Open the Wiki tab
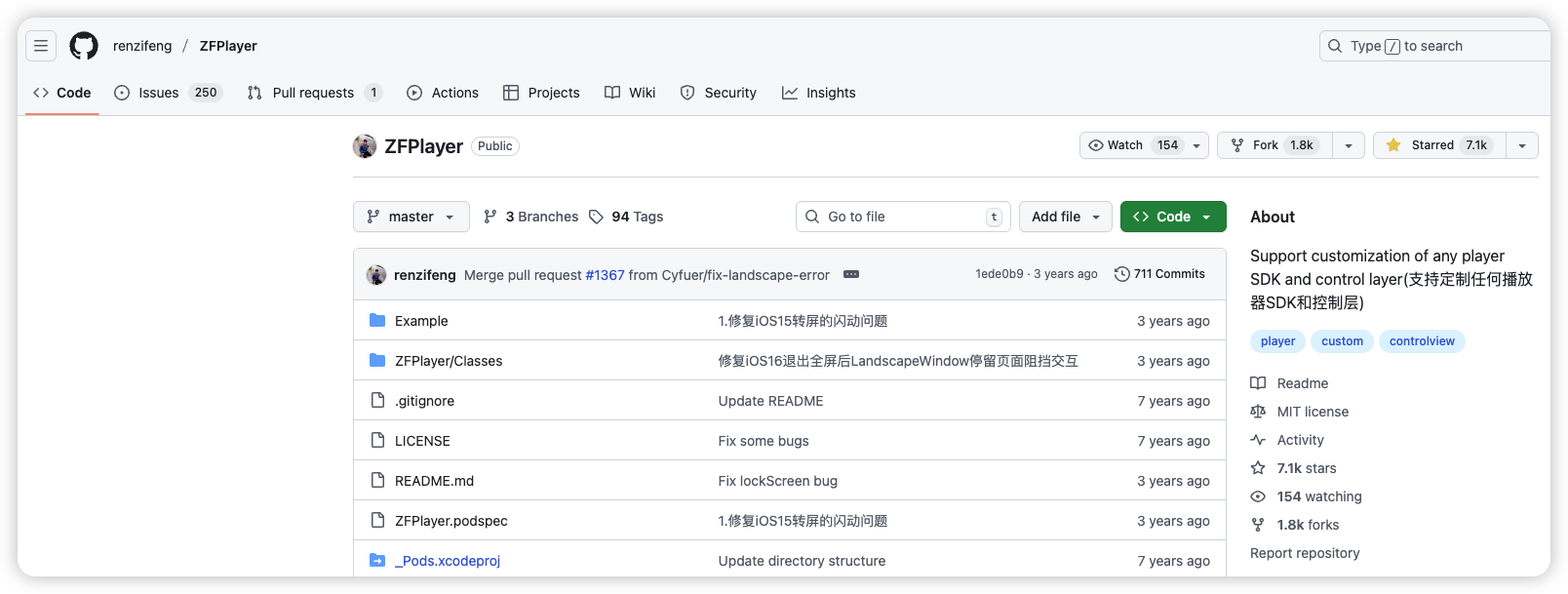The height and width of the screenshot is (594, 1568). (630, 93)
